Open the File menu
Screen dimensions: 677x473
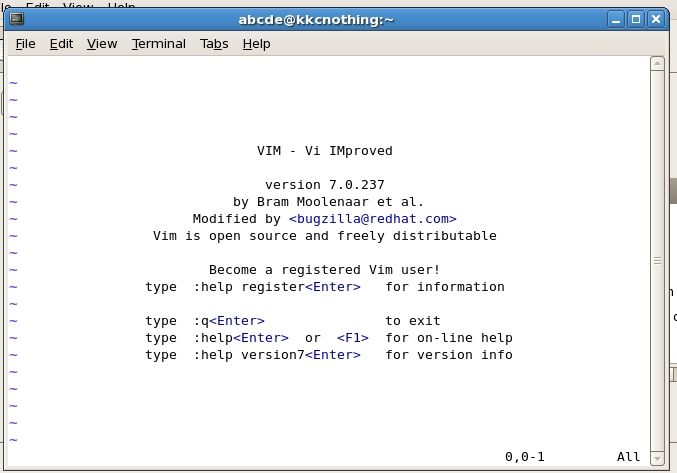(x=25, y=44)
